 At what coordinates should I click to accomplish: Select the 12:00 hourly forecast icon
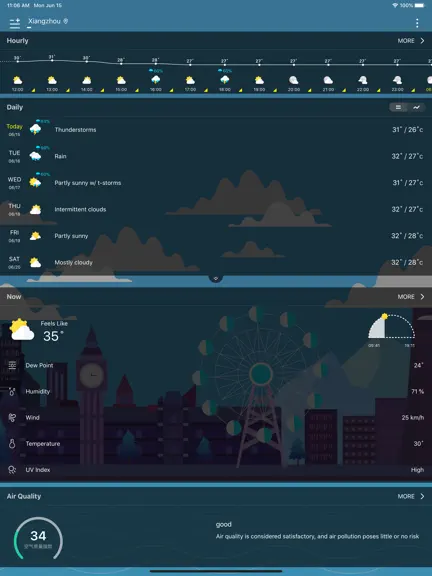(18, 80)
